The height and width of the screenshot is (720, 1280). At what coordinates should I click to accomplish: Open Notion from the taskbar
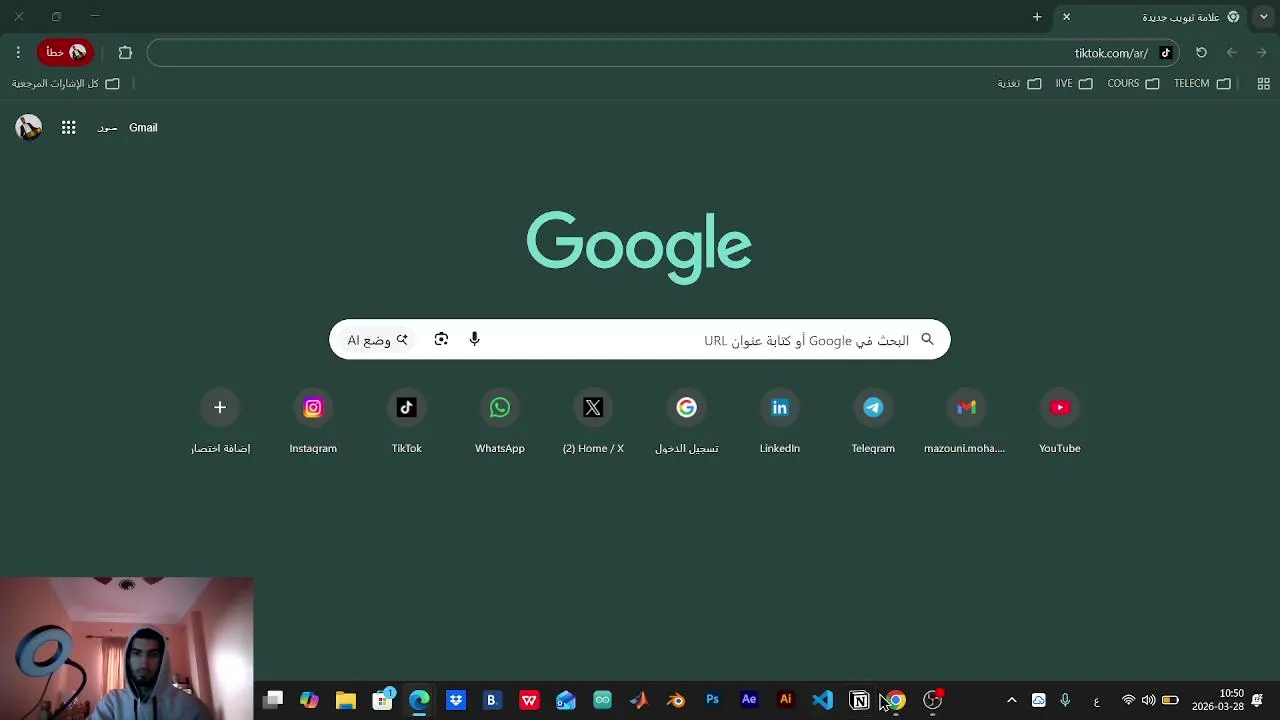click(x=859, y=700)
